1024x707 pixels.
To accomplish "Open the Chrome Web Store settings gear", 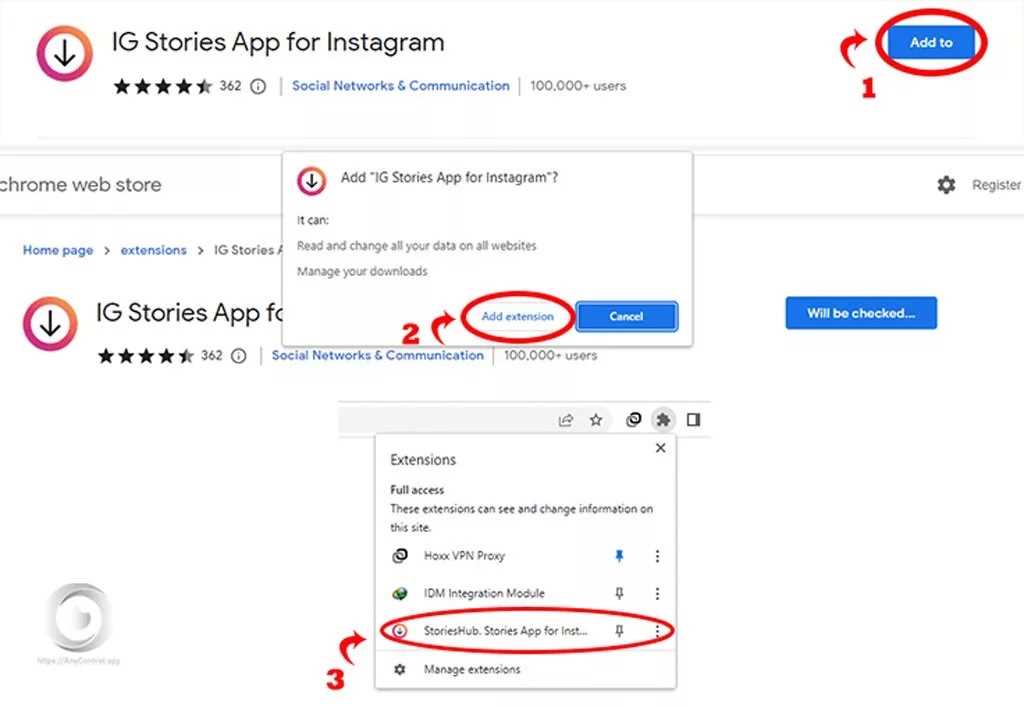I will click(946, 185).
